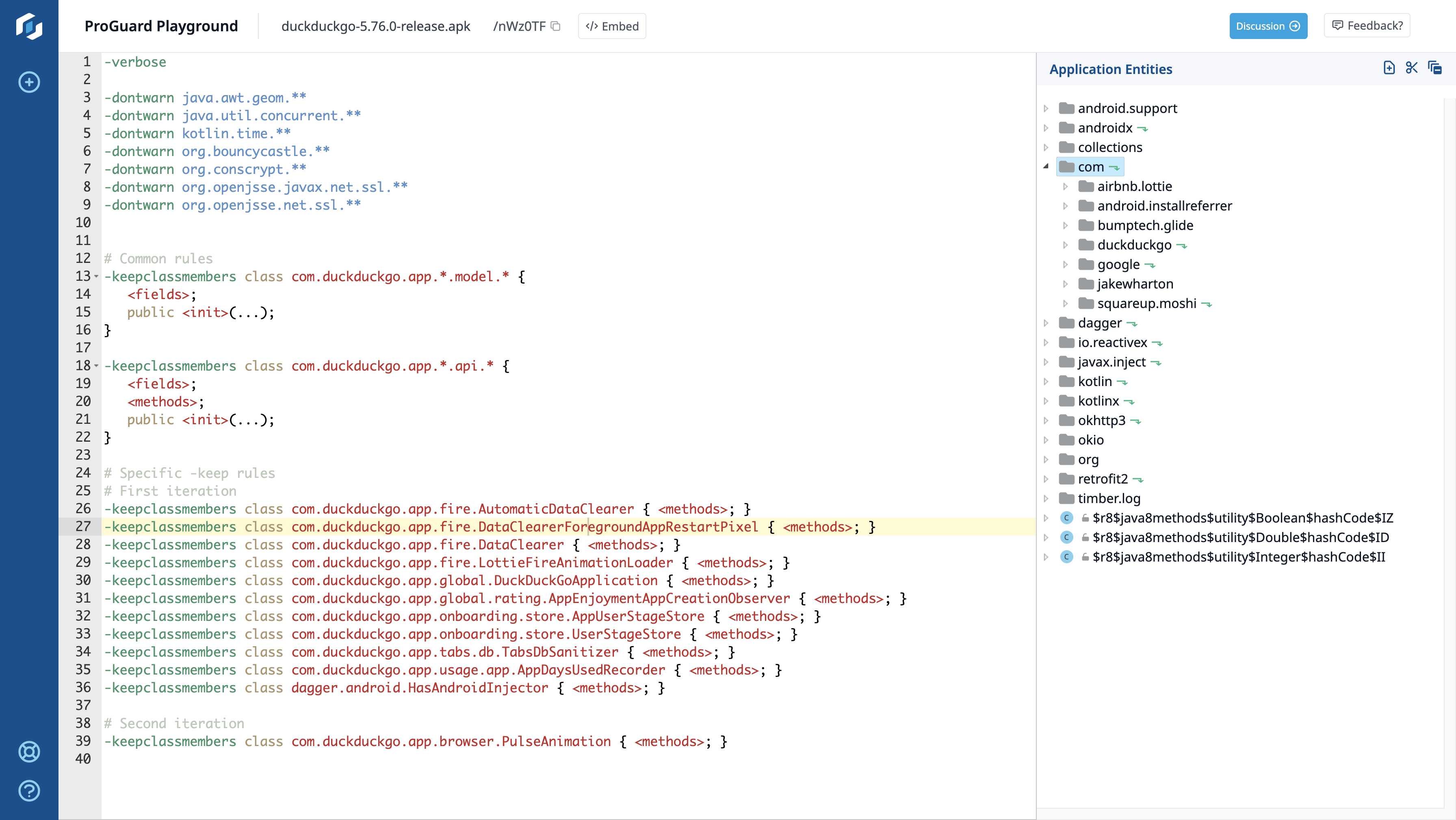The image size is (1456, 820).
Task: Click the split view icon in Application Entities panel
Action: point(1413,68)
